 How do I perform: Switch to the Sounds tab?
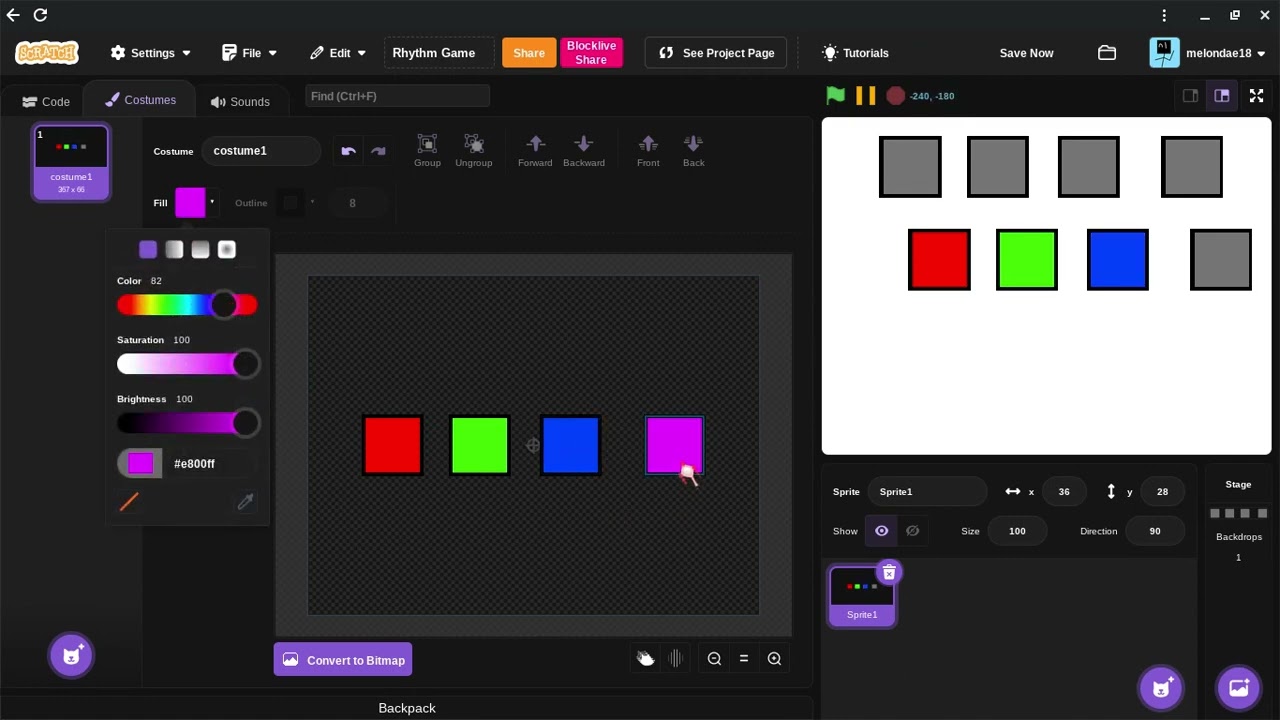240,102
